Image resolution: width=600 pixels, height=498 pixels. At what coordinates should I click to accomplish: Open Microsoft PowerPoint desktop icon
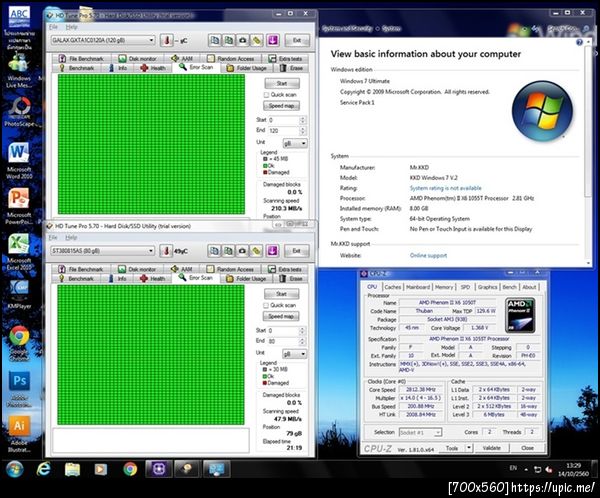pyautogui.click(x=18, y=206)
